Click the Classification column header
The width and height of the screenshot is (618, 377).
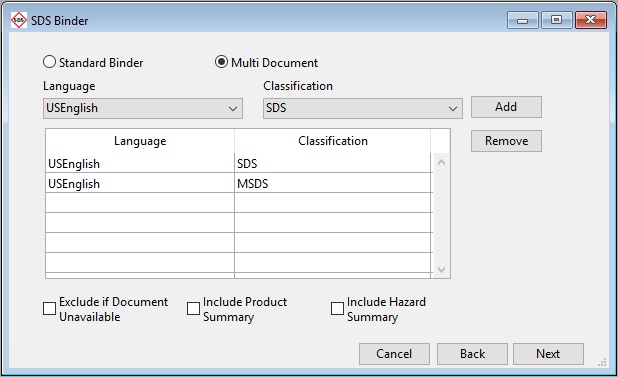point(333,141)
